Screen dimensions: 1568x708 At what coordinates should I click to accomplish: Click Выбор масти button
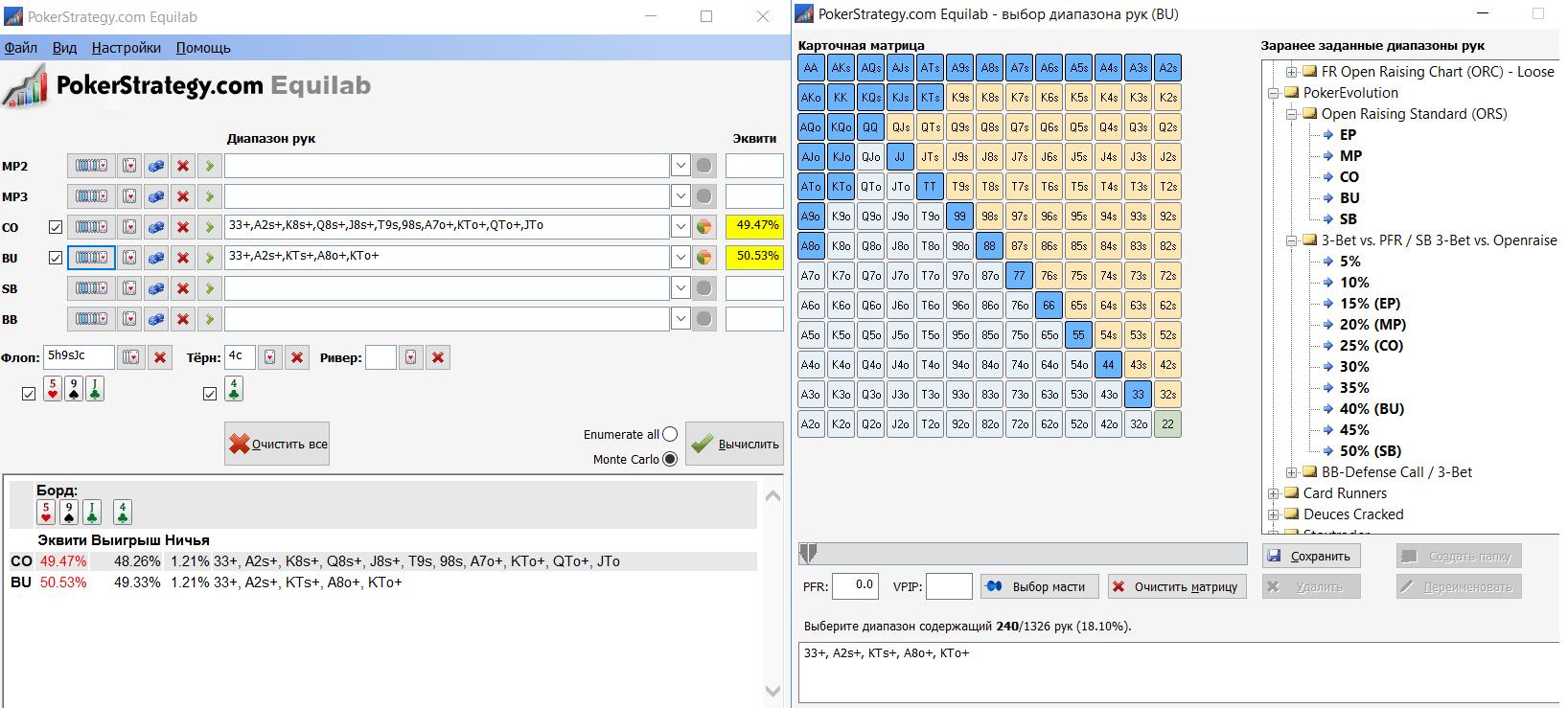click(1040, 586)
